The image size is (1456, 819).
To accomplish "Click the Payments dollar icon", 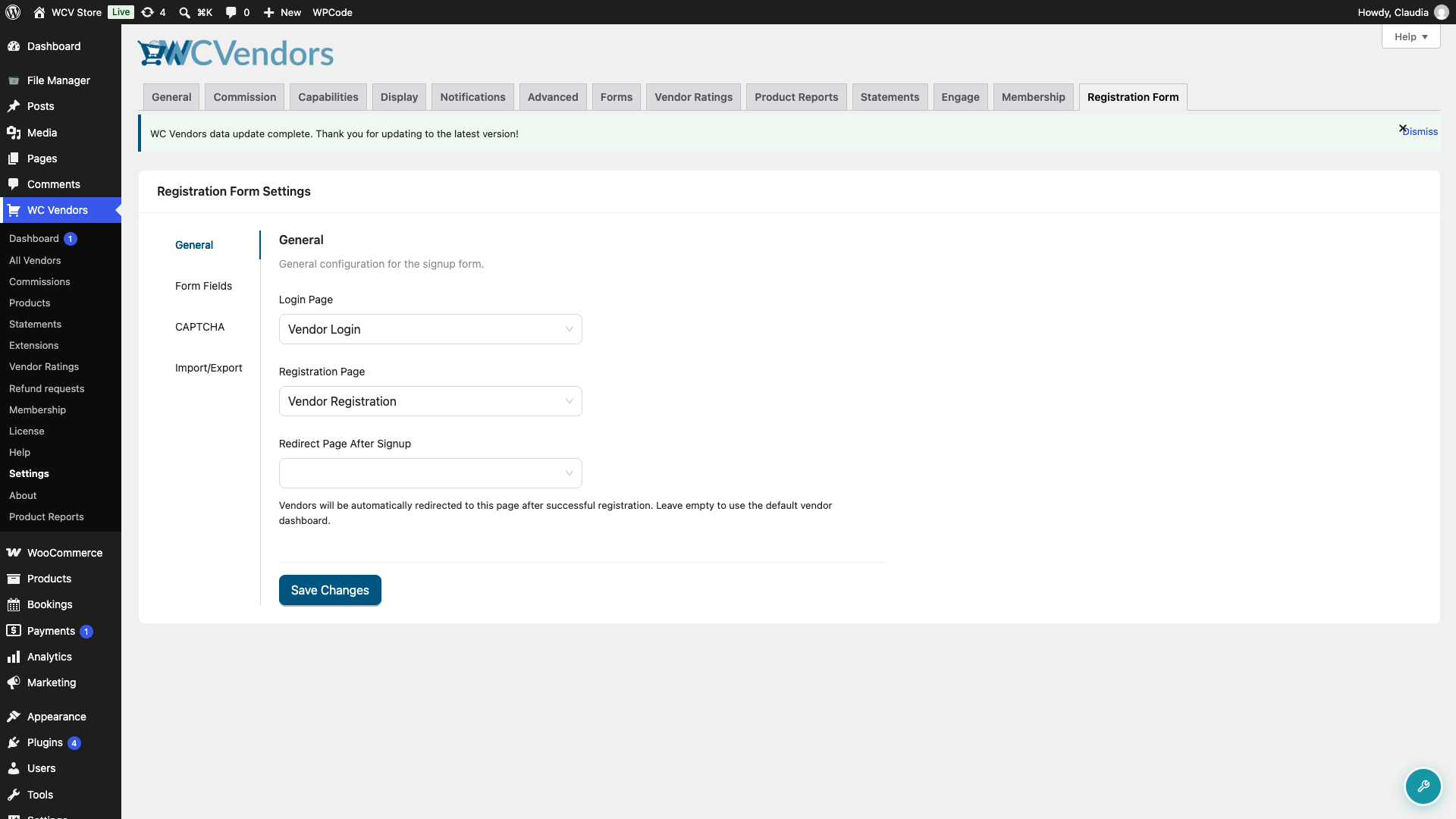I will click(14, 630).
